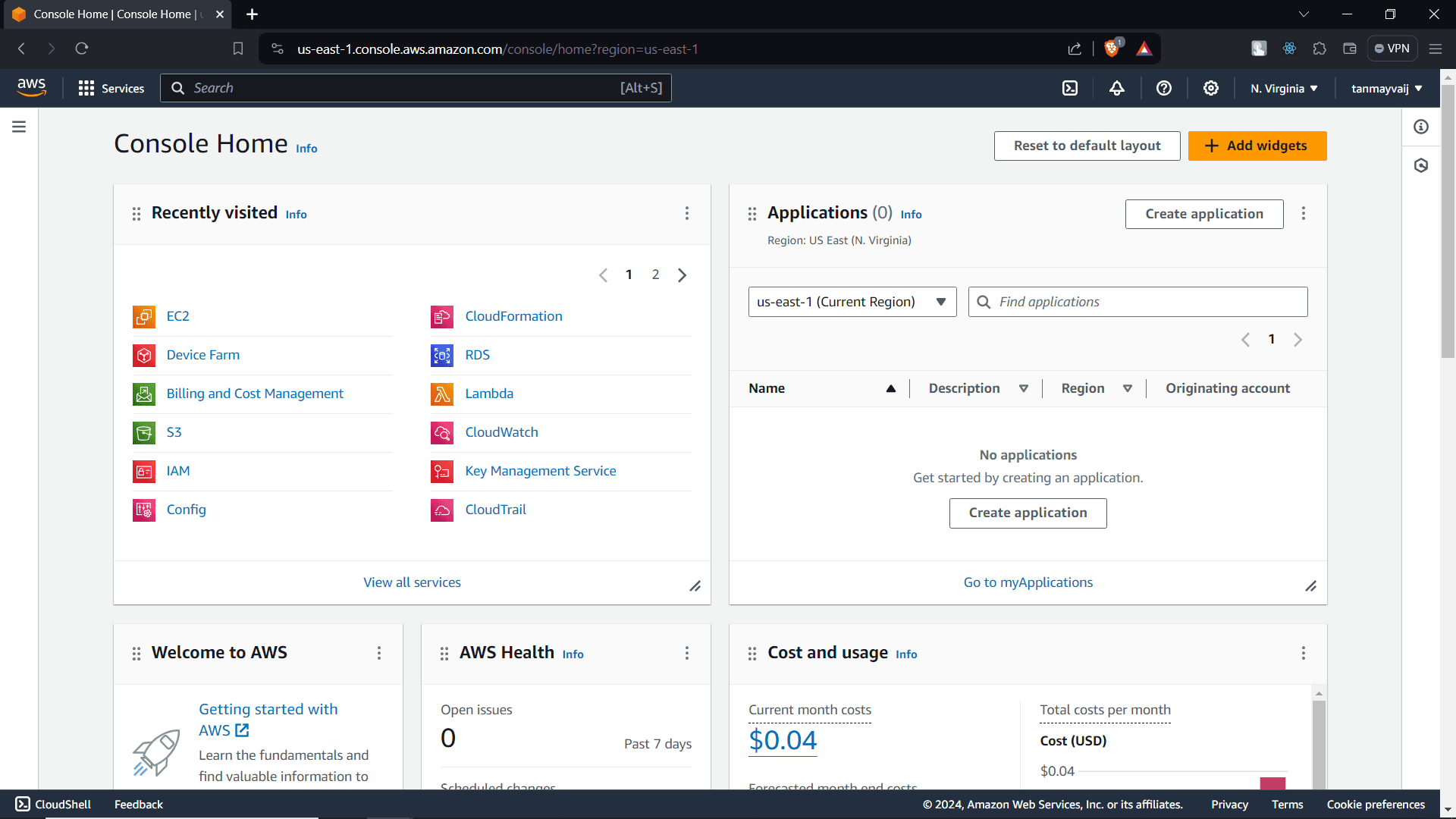Viewport: 1456px width, 819px height.
Task: Open the help question-mark icon
Action: (x=1164, y=88)
